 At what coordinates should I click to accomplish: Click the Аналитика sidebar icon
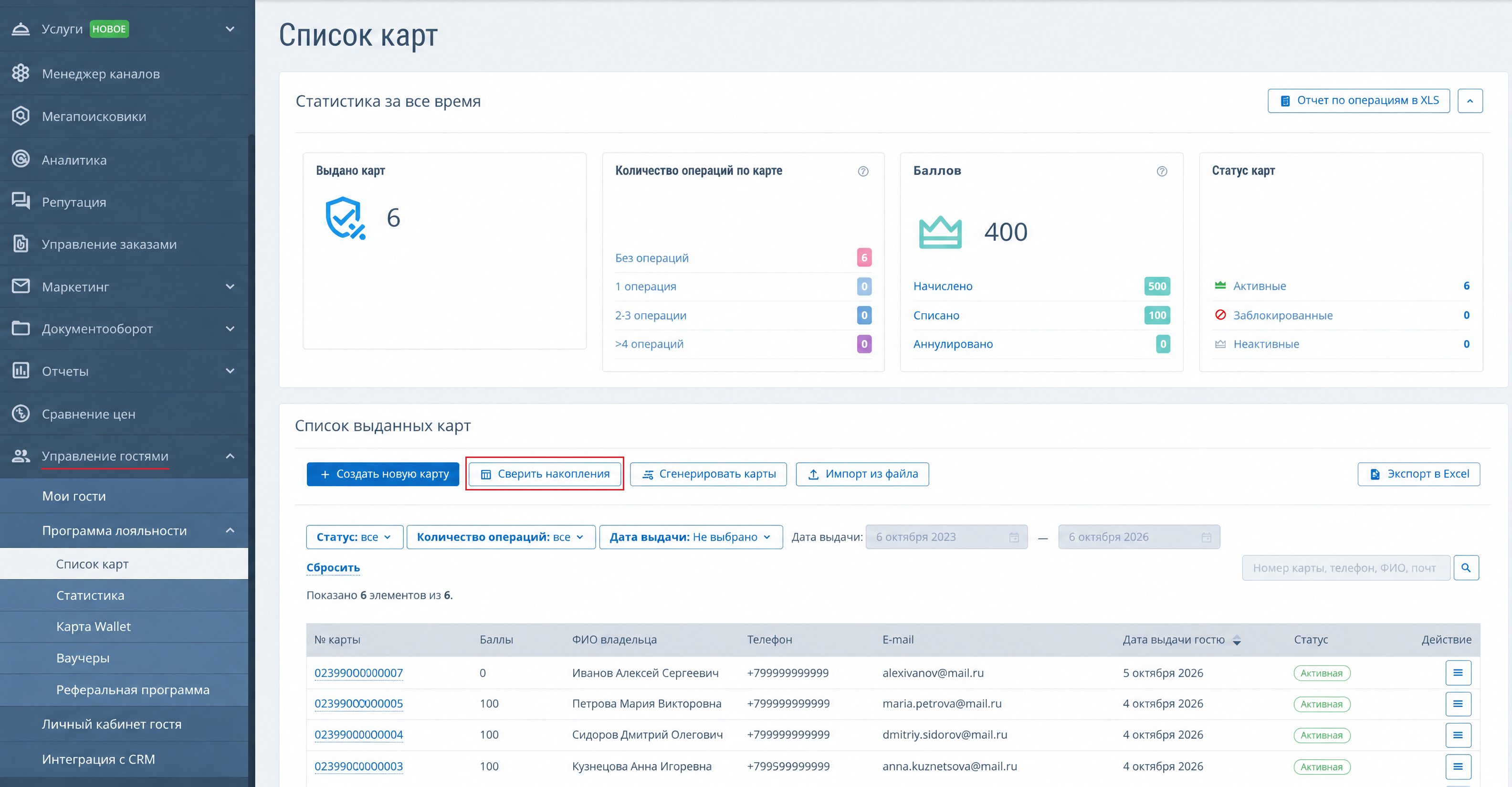pyautogui.click(x=21, y=160)
